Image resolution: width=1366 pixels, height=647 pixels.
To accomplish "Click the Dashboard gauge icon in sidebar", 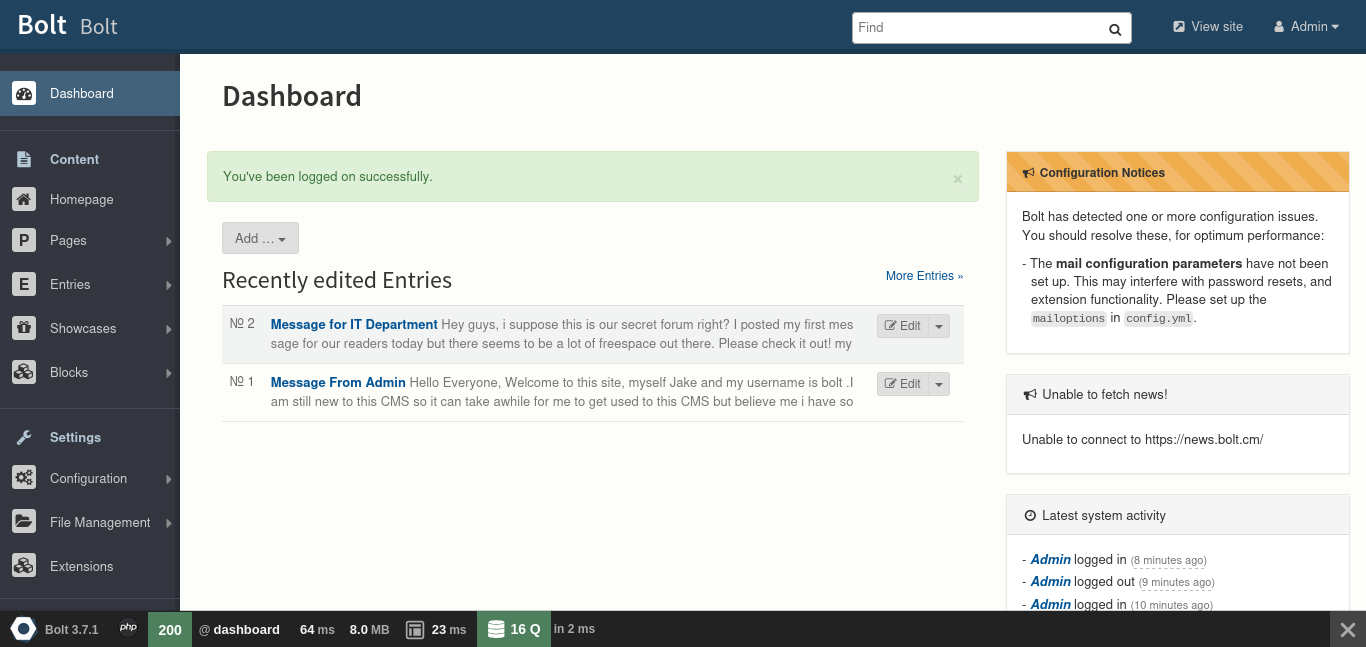I will tap(24, 93).
